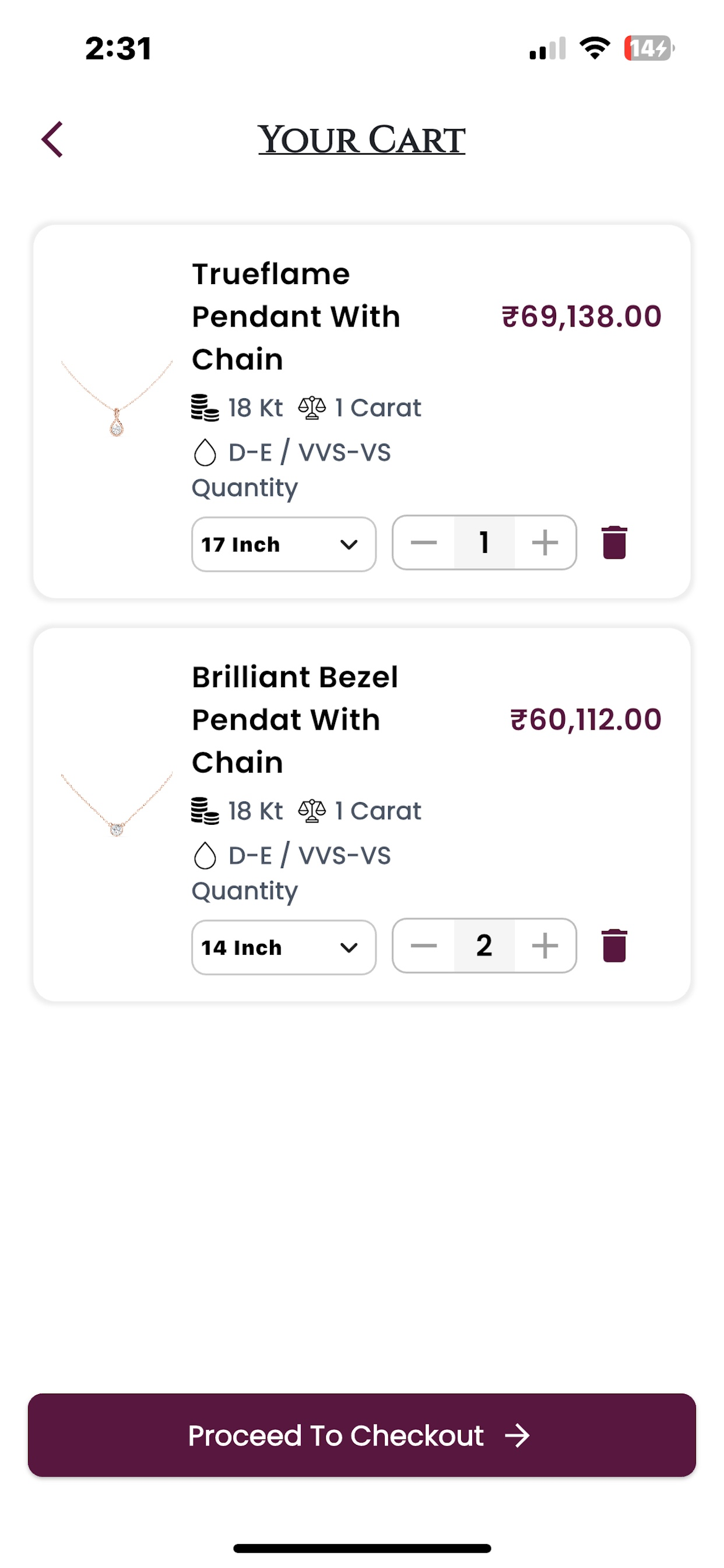Tap the scale carat icon on Brilliant Bezel
Image resolution: width=724 pixels, height=1568 pixels.
312,811
